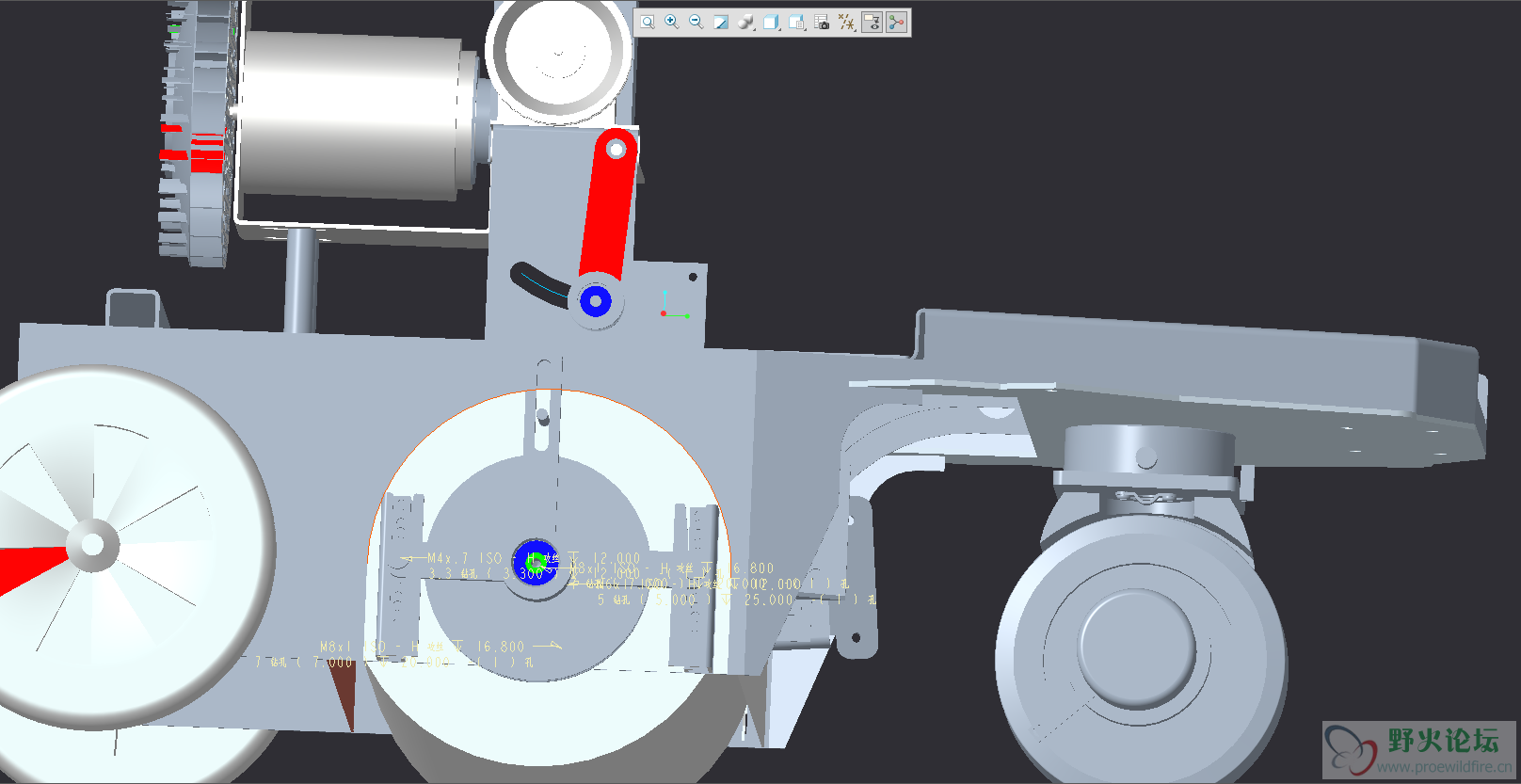Select the red blade of left fan wheel
This screenshot has height=784, width=1521.
click(x=28, y=569)
